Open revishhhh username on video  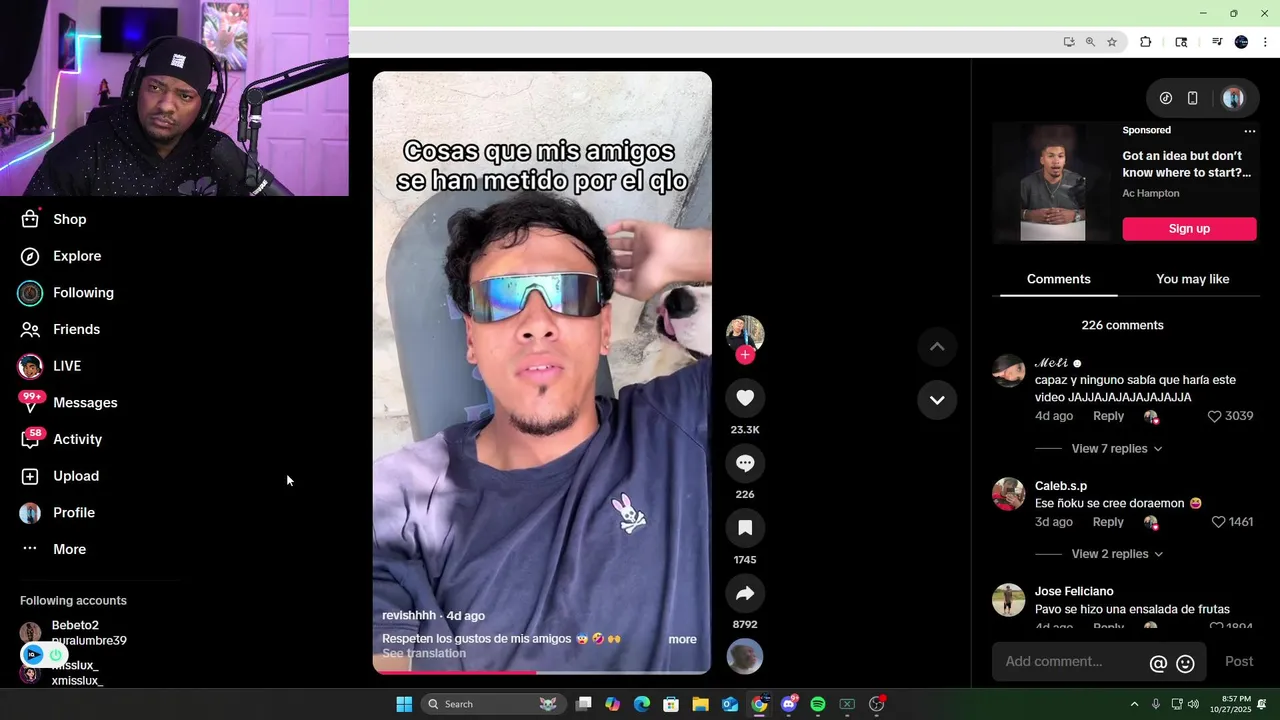point(409,615)
